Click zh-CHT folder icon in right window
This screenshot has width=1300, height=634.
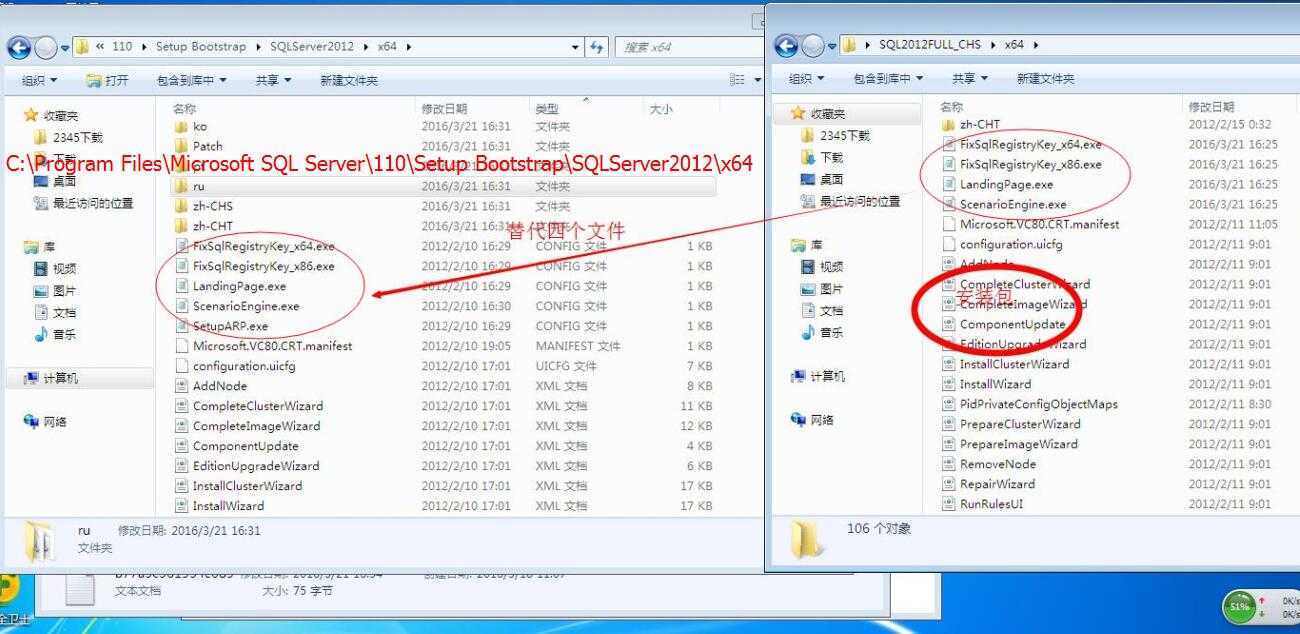pos(948,124)
